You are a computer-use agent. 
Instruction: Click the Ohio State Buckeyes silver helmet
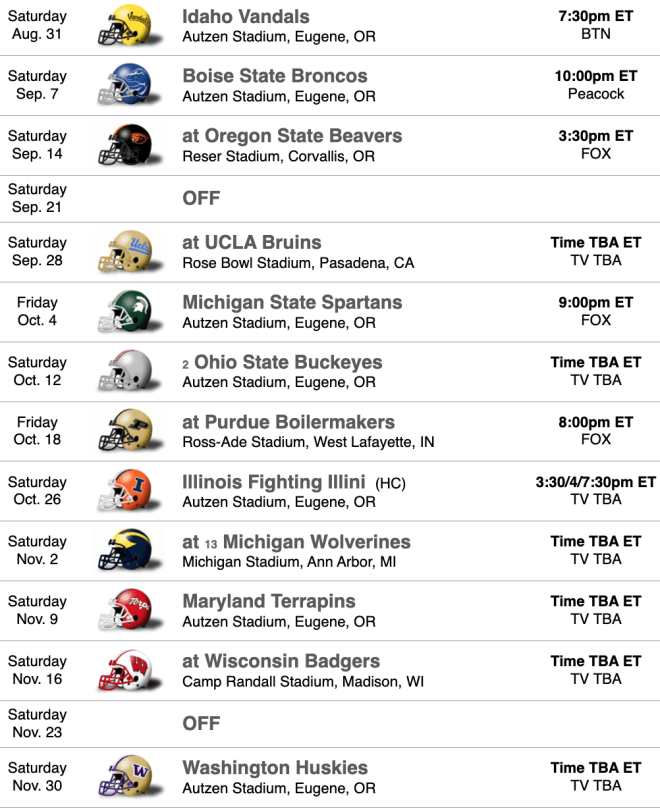pos(130,371)
